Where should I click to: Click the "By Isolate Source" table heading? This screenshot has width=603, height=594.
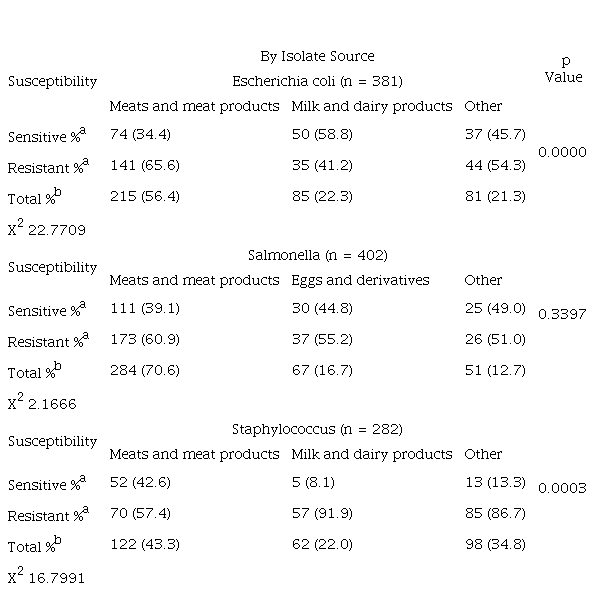pyautogui.click(x=316, y=56)
